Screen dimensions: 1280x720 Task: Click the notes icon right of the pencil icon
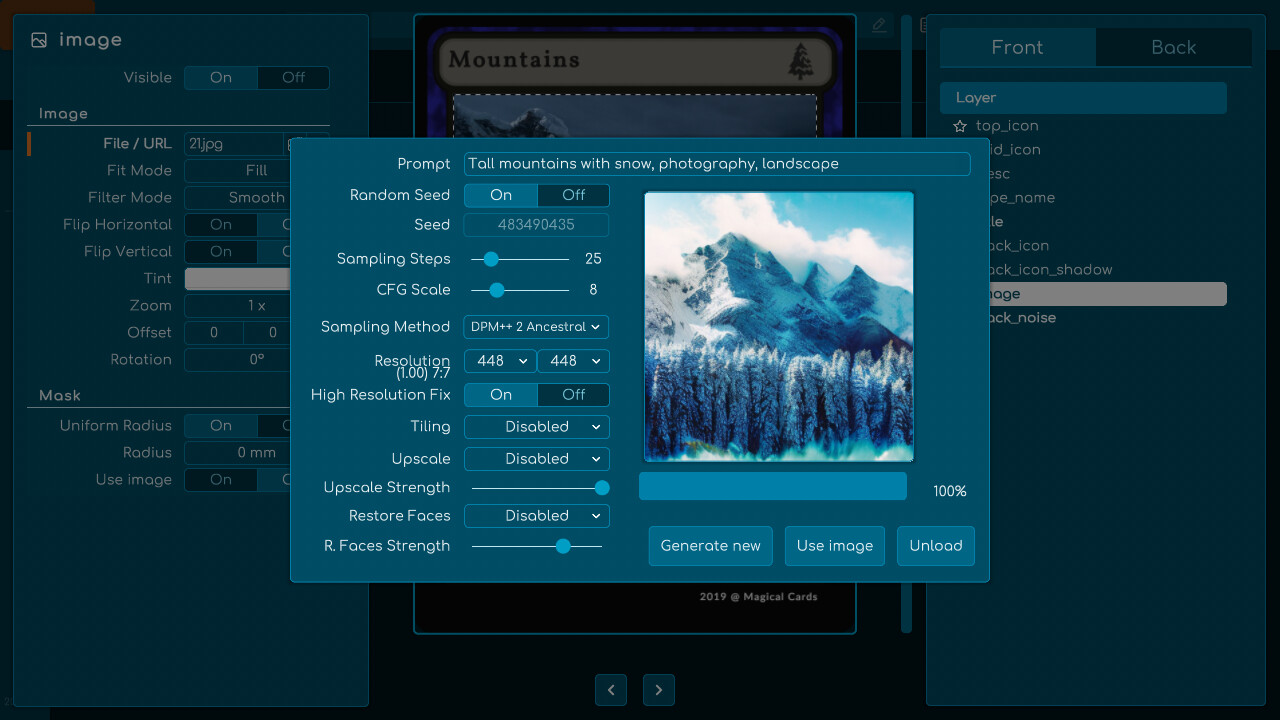(922, 25)
